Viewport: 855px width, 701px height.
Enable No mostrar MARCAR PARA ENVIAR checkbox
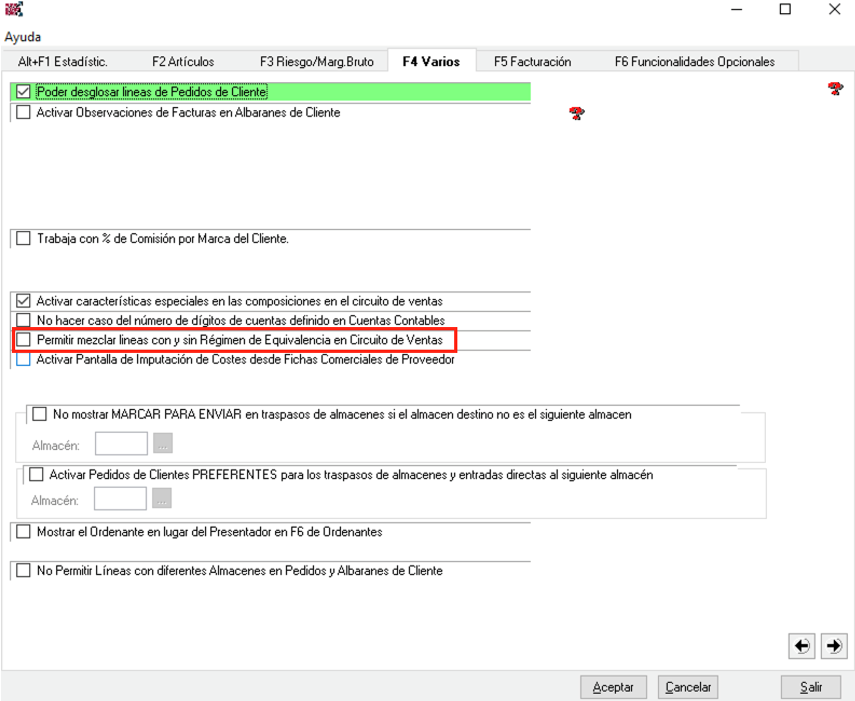point(39,414)
